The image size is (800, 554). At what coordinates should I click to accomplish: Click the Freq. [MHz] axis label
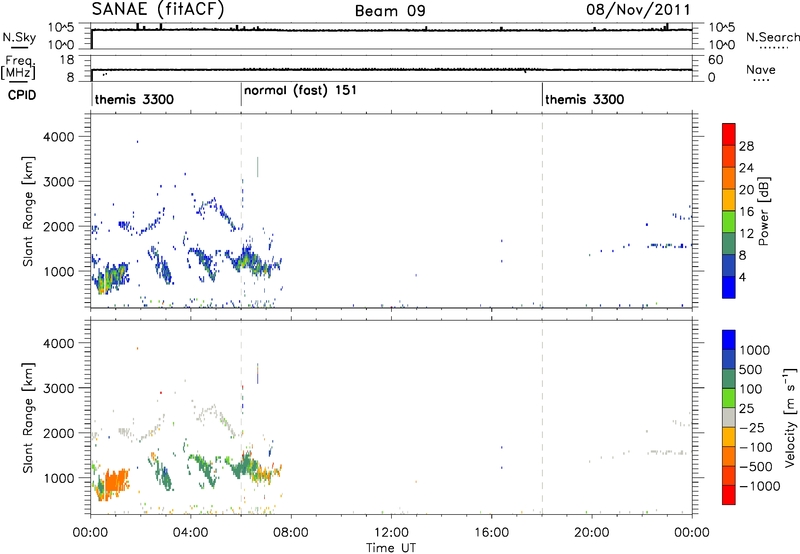(19, 67)
